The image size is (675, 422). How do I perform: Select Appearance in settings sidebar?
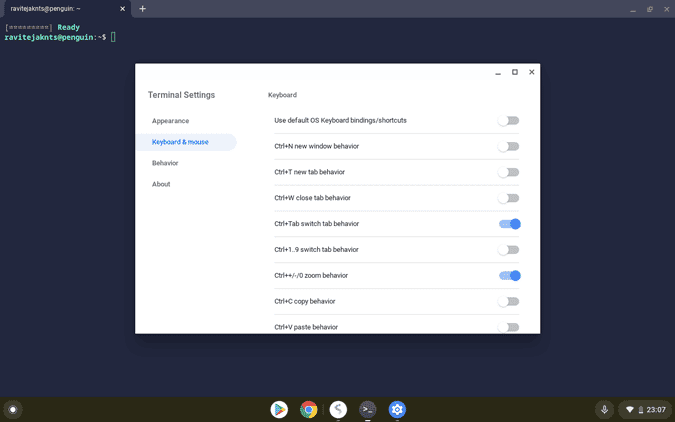(x=170, y=121)
